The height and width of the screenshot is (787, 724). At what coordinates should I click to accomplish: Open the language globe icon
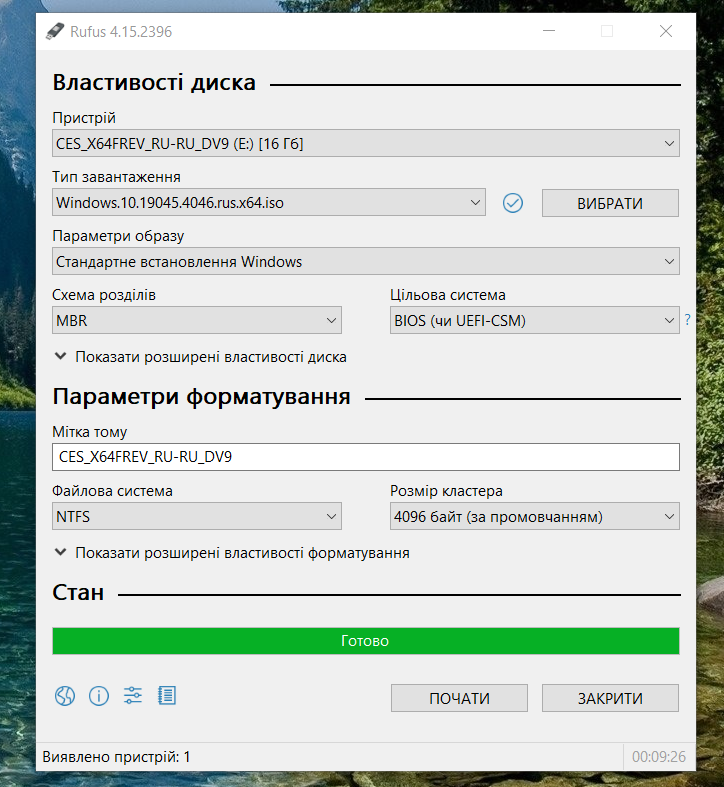point(65,696)
